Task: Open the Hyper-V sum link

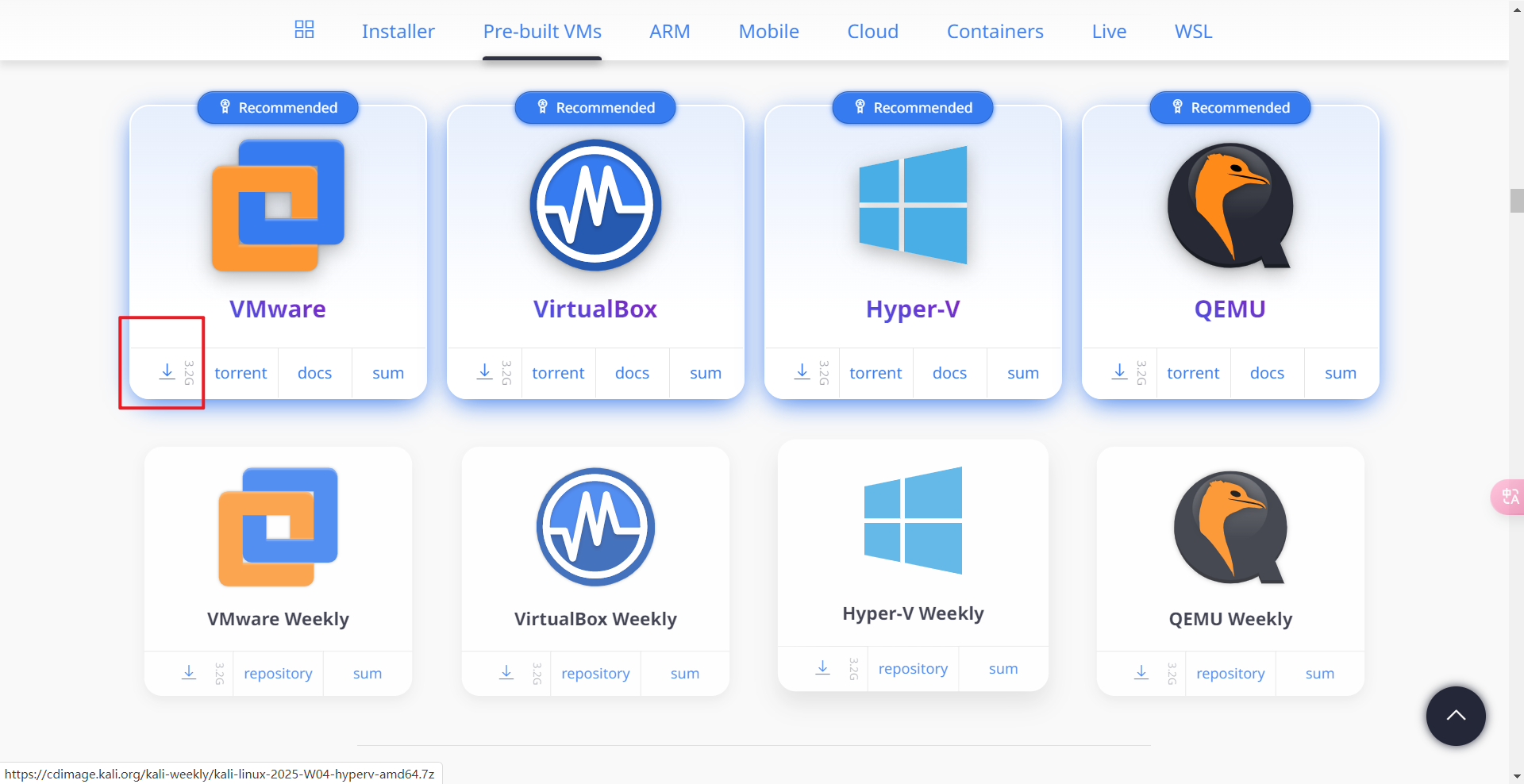Action: point(1023,373)
